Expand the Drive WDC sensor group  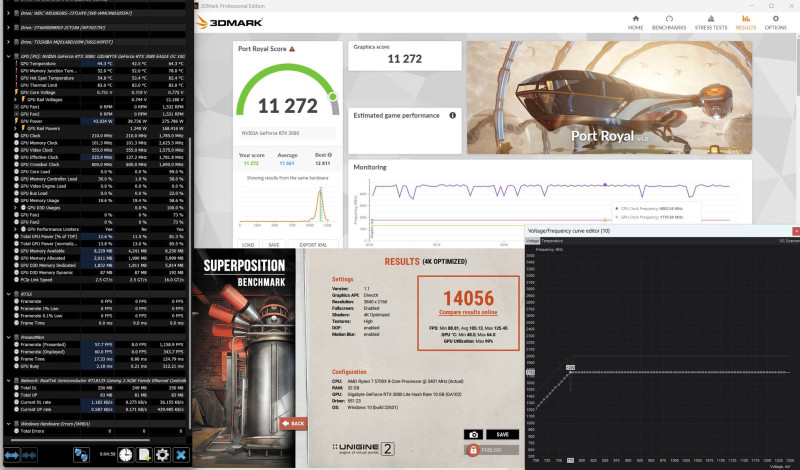click(9, 13)
